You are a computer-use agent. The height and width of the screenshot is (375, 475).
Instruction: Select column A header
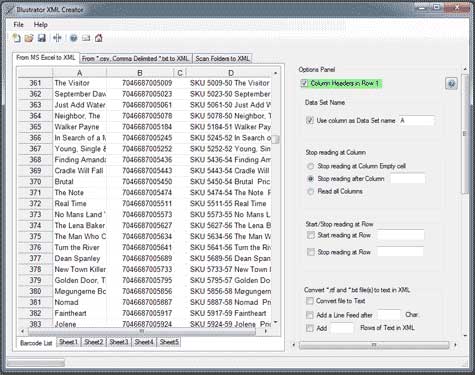(x=79, y=73)
